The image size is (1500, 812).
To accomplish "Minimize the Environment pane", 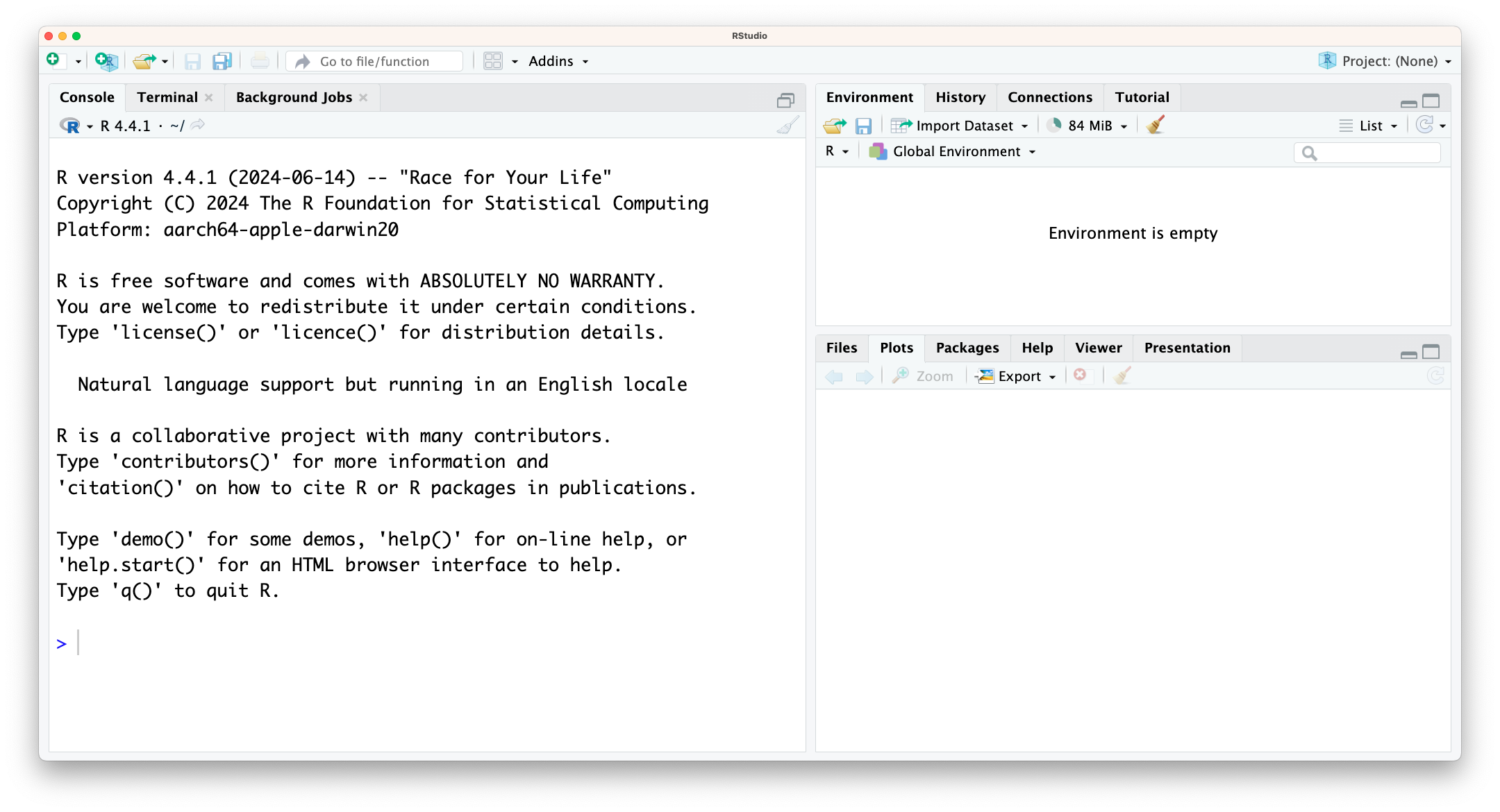I will coord(1409,103).
